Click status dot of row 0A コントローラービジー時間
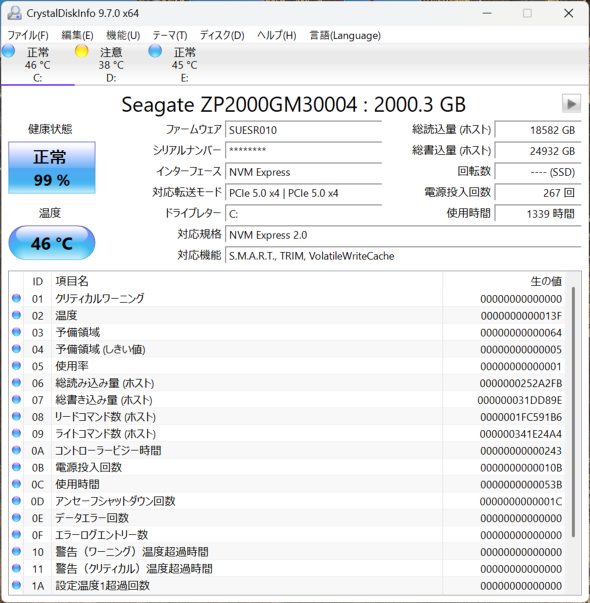The width and height of the screenshot is (590, 603). [x=16, y=450]
